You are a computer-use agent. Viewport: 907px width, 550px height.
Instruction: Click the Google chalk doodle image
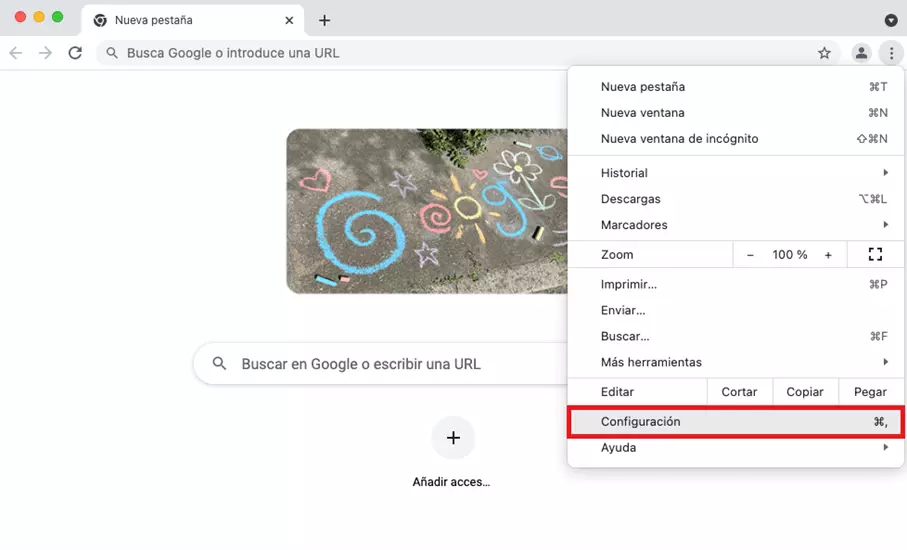click(427, 211)
